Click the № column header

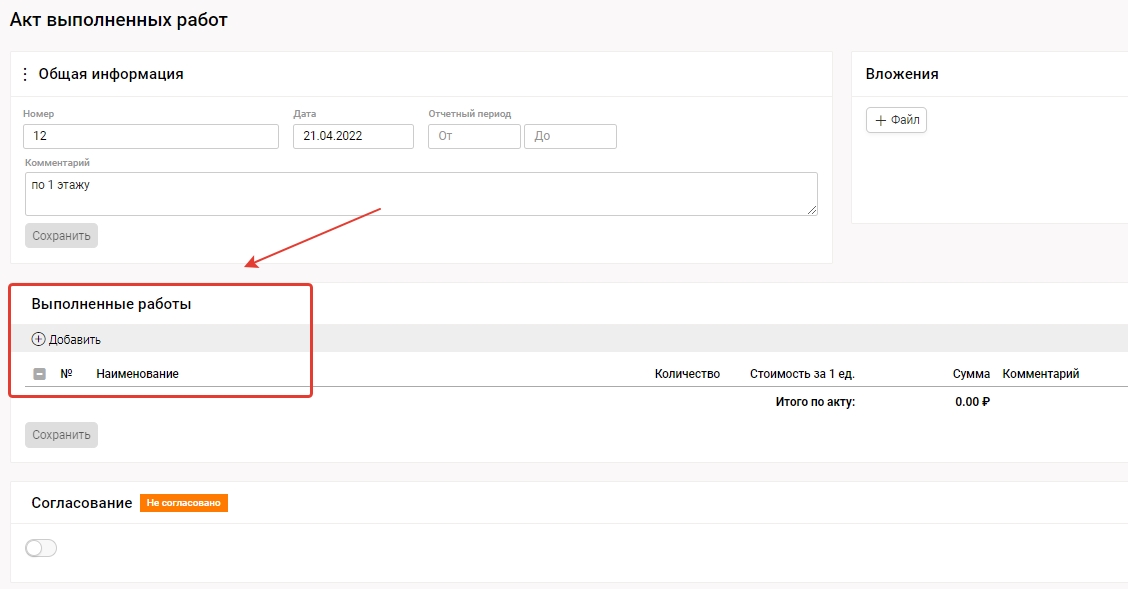67,374
